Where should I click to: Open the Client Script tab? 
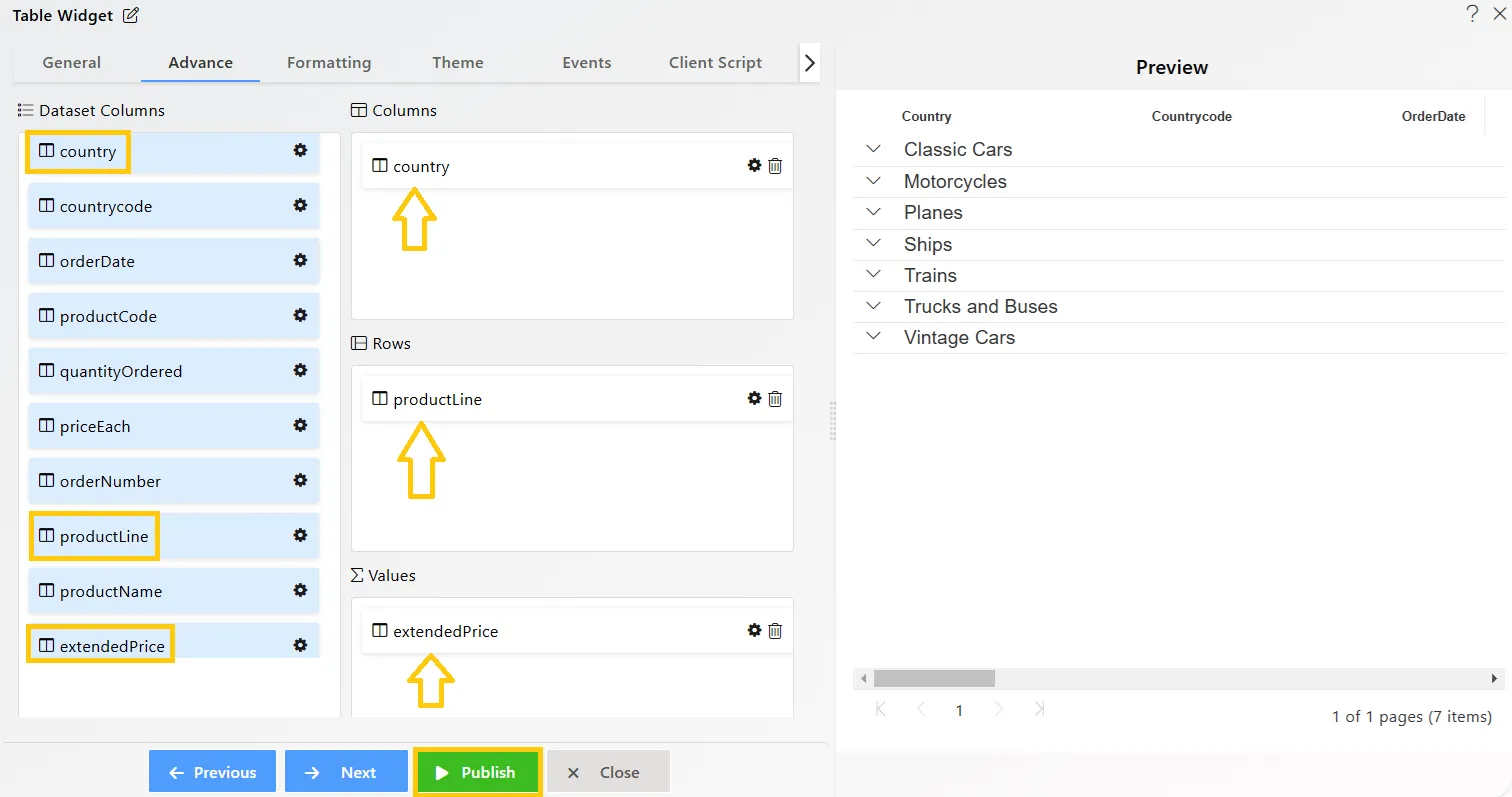715,62
